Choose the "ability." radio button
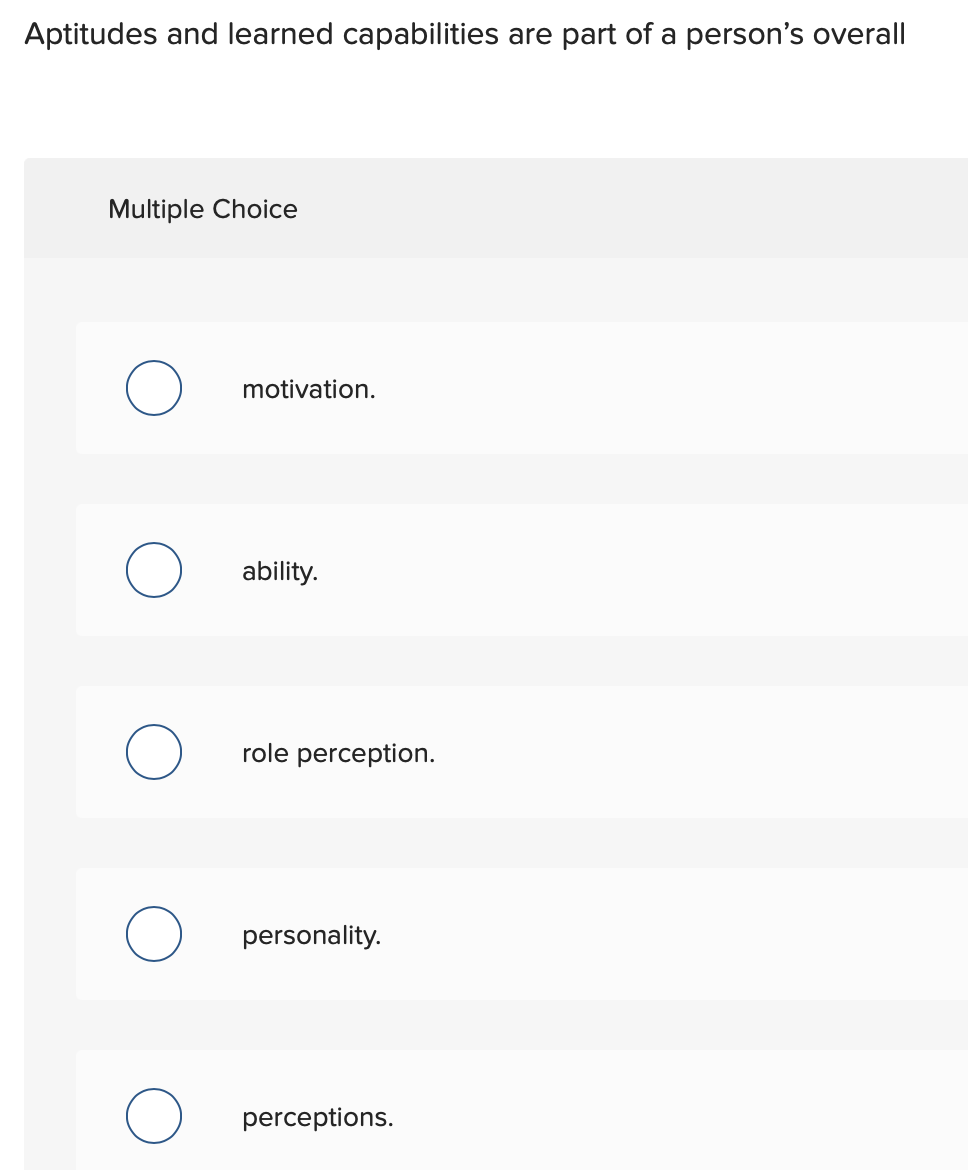968x1170 pixels. (153, 571)
